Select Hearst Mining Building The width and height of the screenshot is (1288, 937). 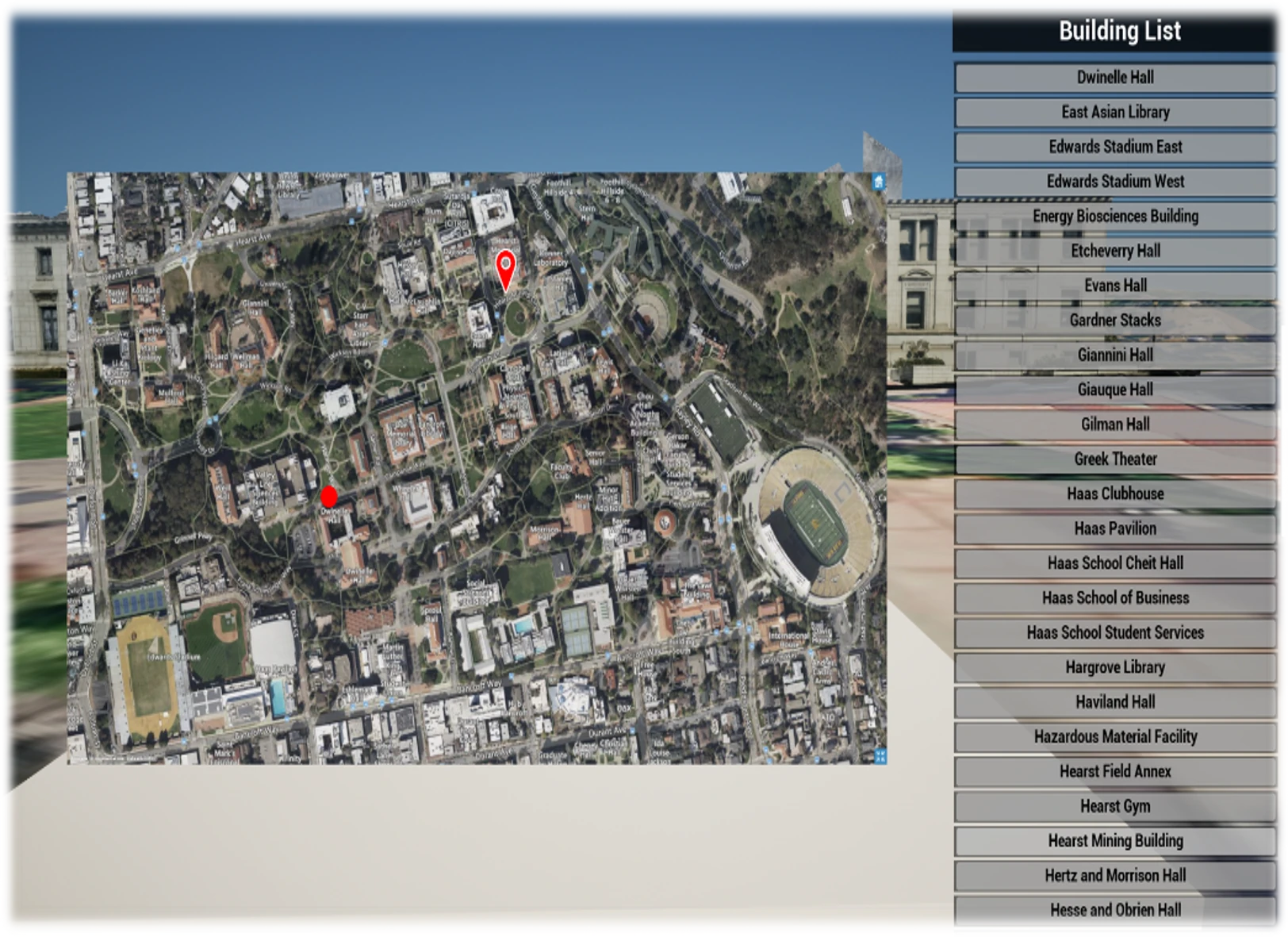click(1114, 841)
